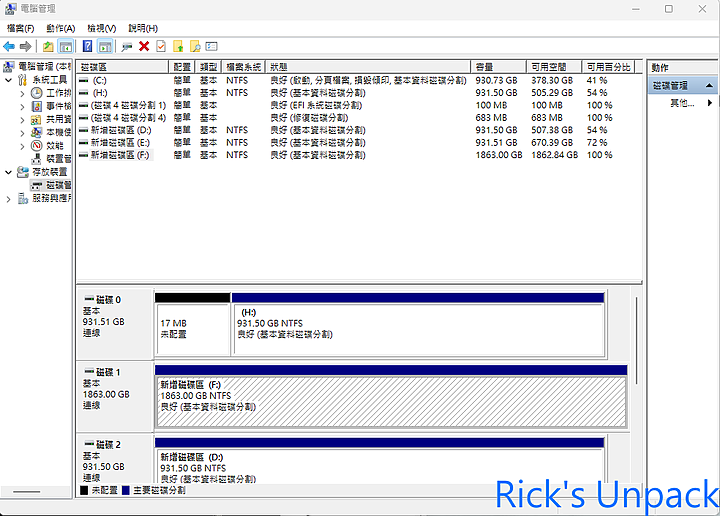The height and width of the screenshot is (516, 720).
Task: Collapse 磁碟管理 section in 動作 pane
Action: 709,85
